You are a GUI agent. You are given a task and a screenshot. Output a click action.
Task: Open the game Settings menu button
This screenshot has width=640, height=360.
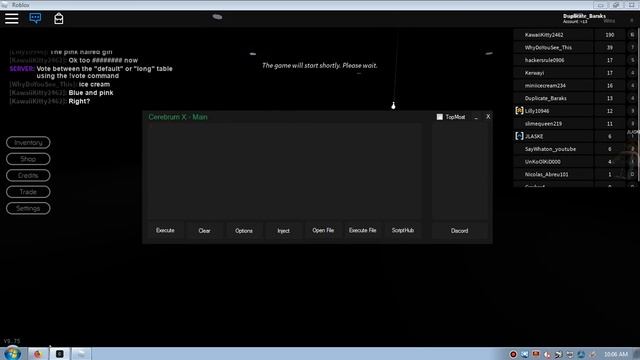tap(28, 209)
